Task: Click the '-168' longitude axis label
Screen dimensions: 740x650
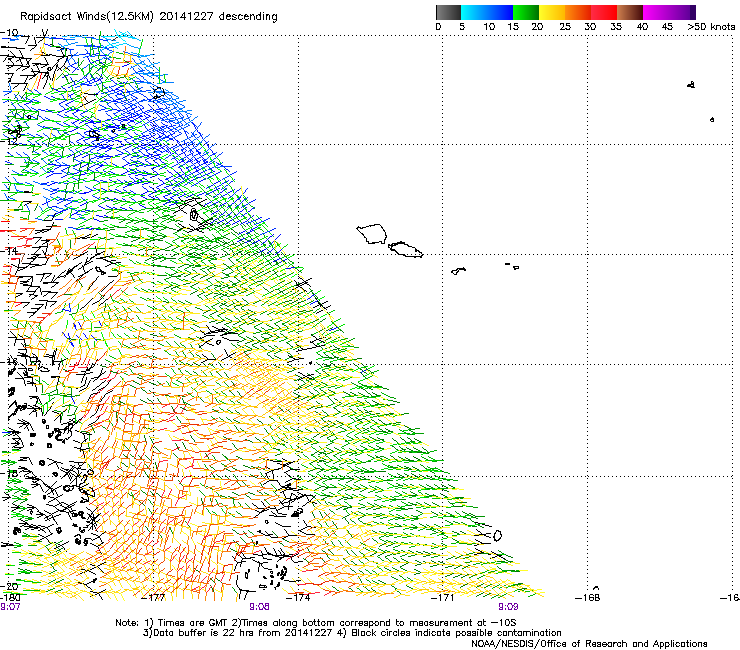Action: (x=588, y=598)
